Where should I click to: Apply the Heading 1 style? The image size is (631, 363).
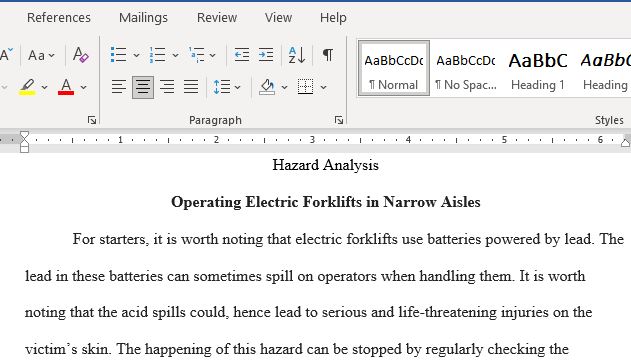[538, 68]
